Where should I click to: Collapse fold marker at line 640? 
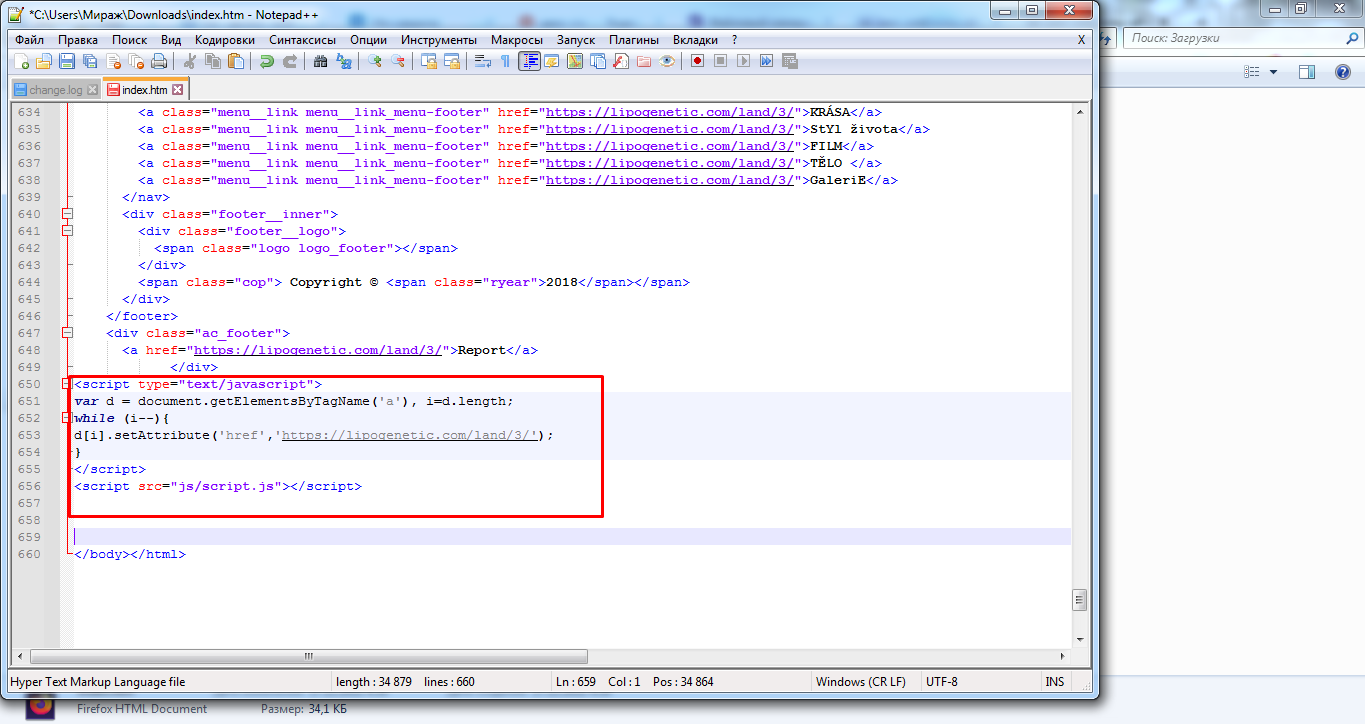[67, 214]
